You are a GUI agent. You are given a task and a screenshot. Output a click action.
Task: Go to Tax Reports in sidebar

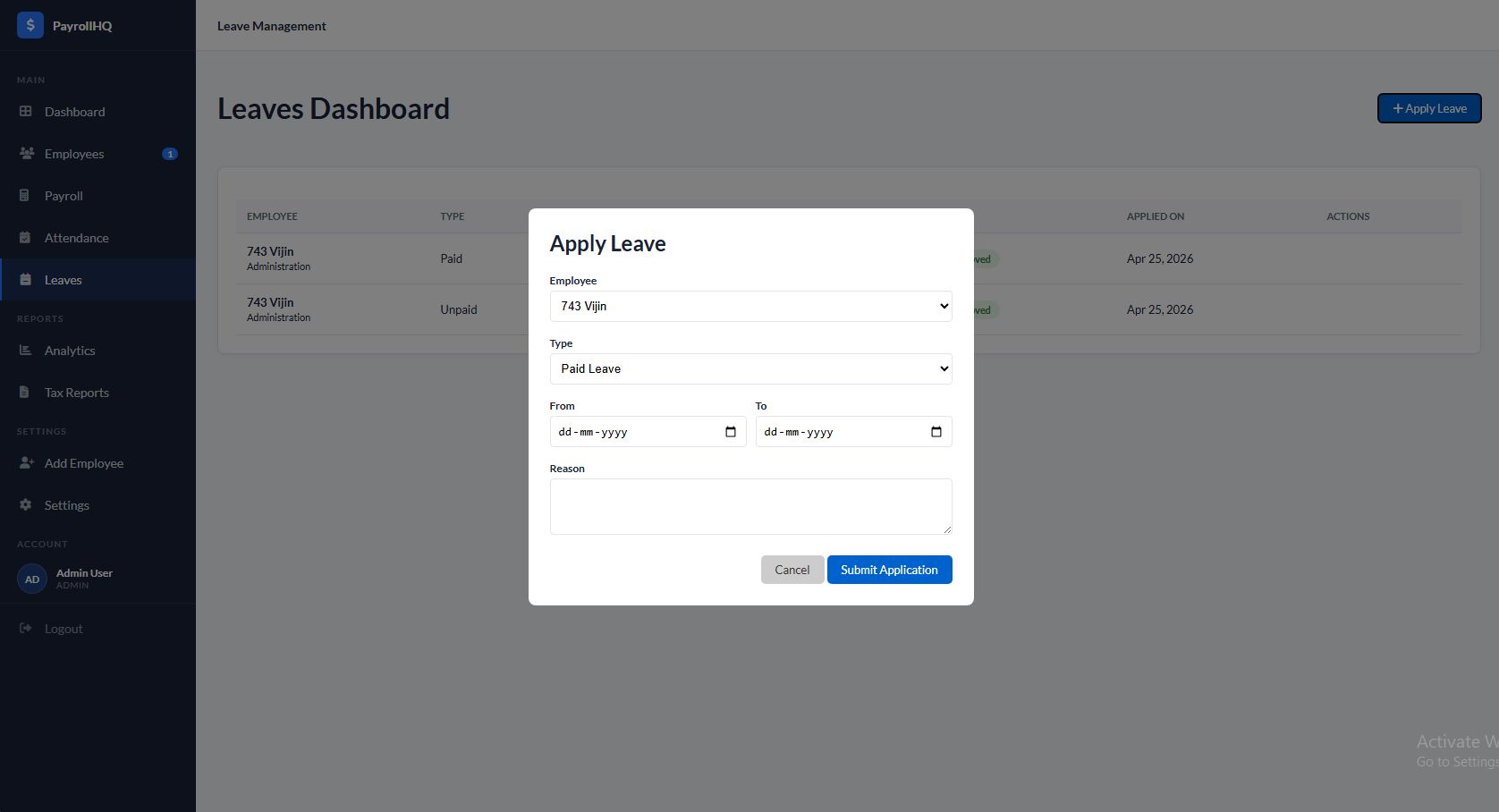coord(76,393)
